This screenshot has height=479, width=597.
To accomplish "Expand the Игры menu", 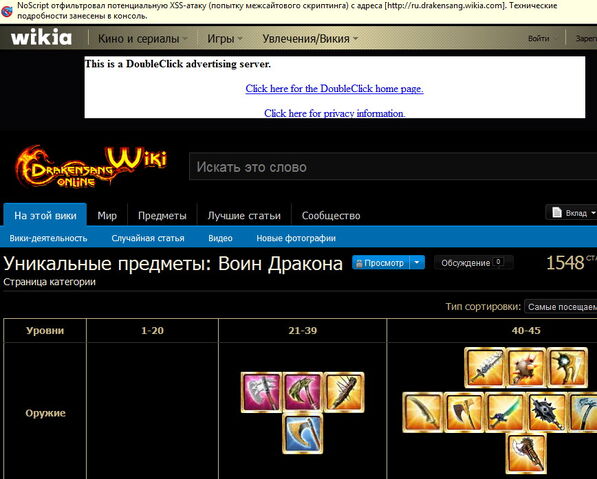I will [x=225, y=38].
